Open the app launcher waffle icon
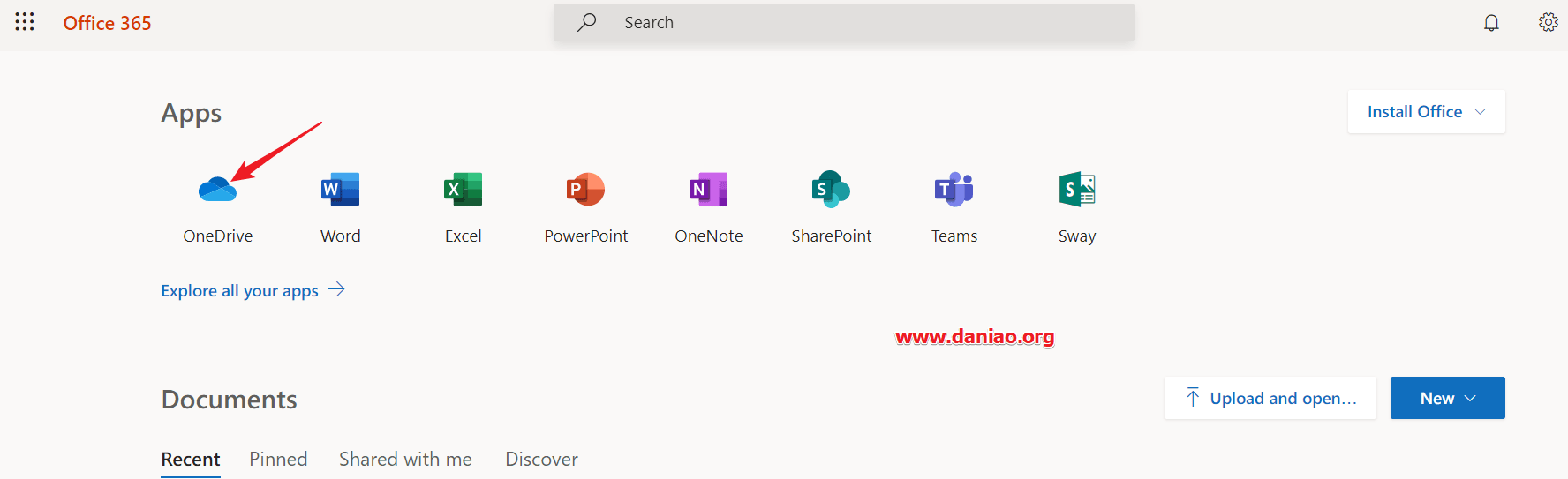 tap(25, 22)
